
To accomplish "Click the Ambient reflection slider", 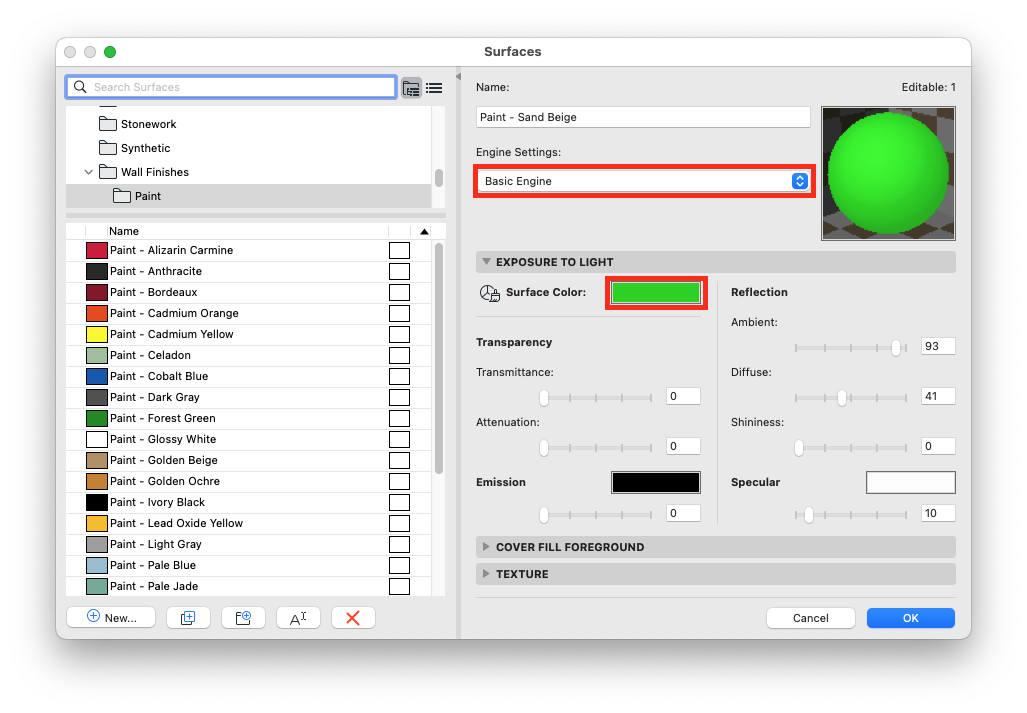I will [850, 348].
